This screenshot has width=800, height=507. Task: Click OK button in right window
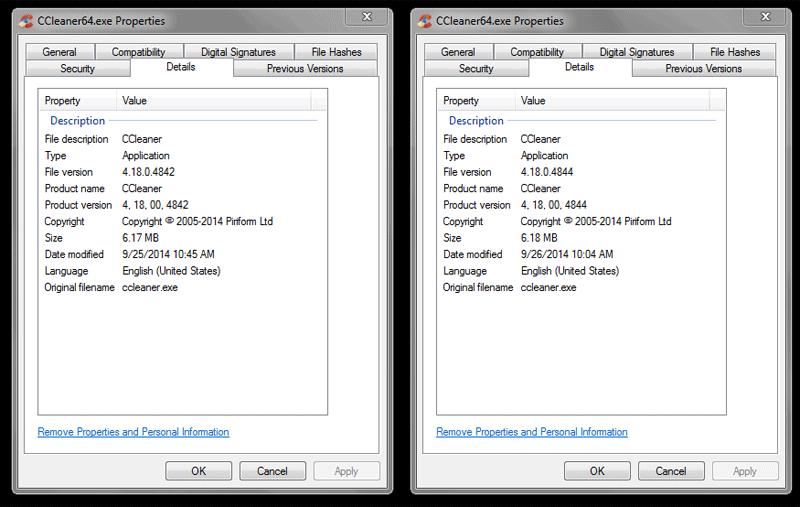click(x=597, y=471)
